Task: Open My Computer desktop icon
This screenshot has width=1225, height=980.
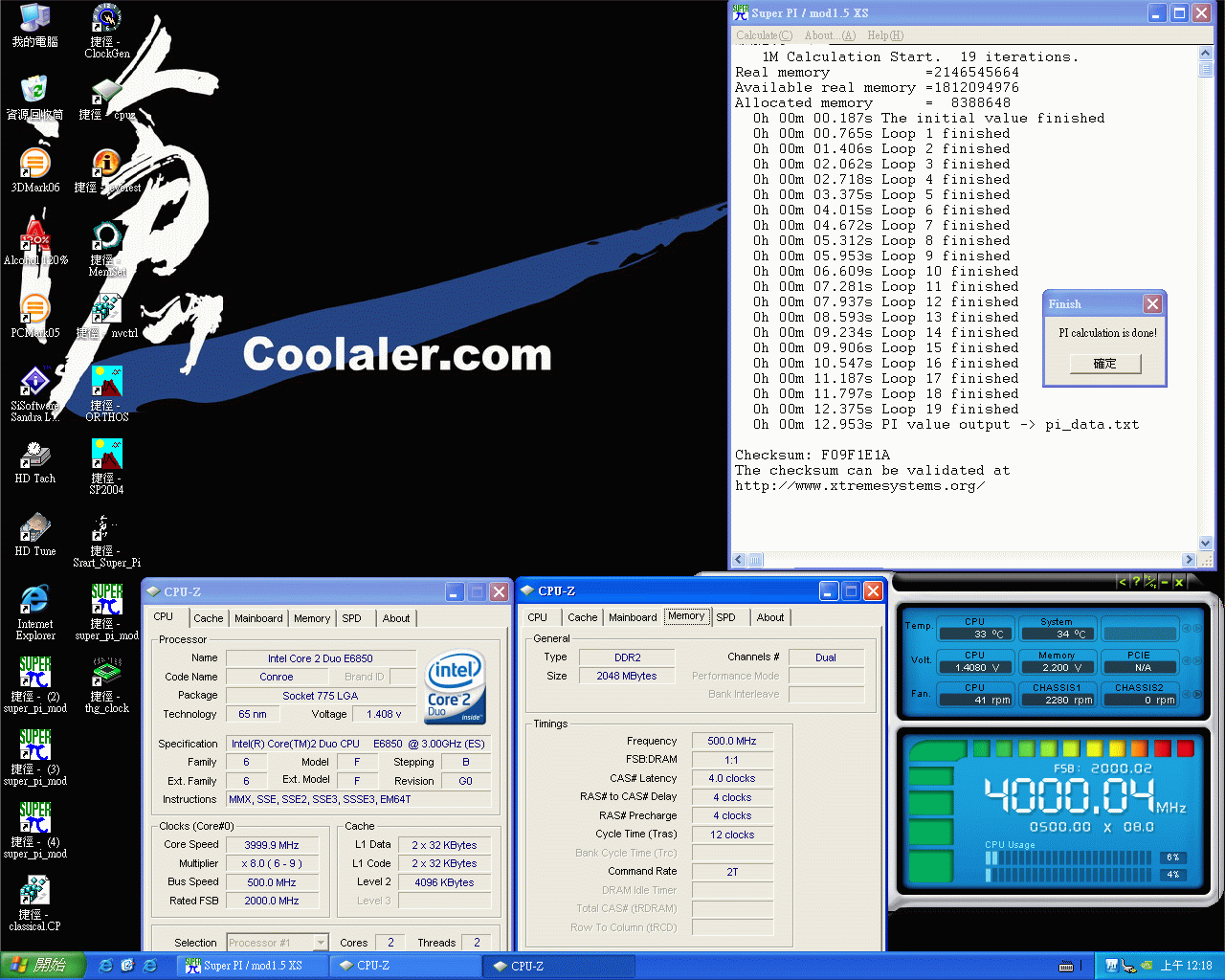Action: [x=35, y=25]
